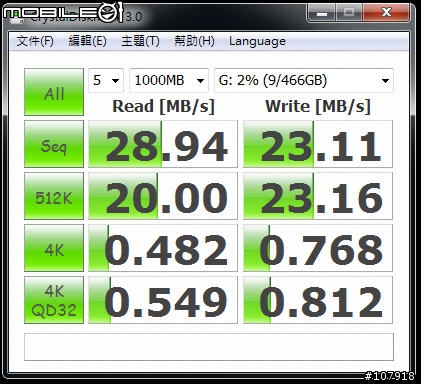This screenshot has width=421, height=384.
Task: Run the Seq benchmark test
Action: 54,144
